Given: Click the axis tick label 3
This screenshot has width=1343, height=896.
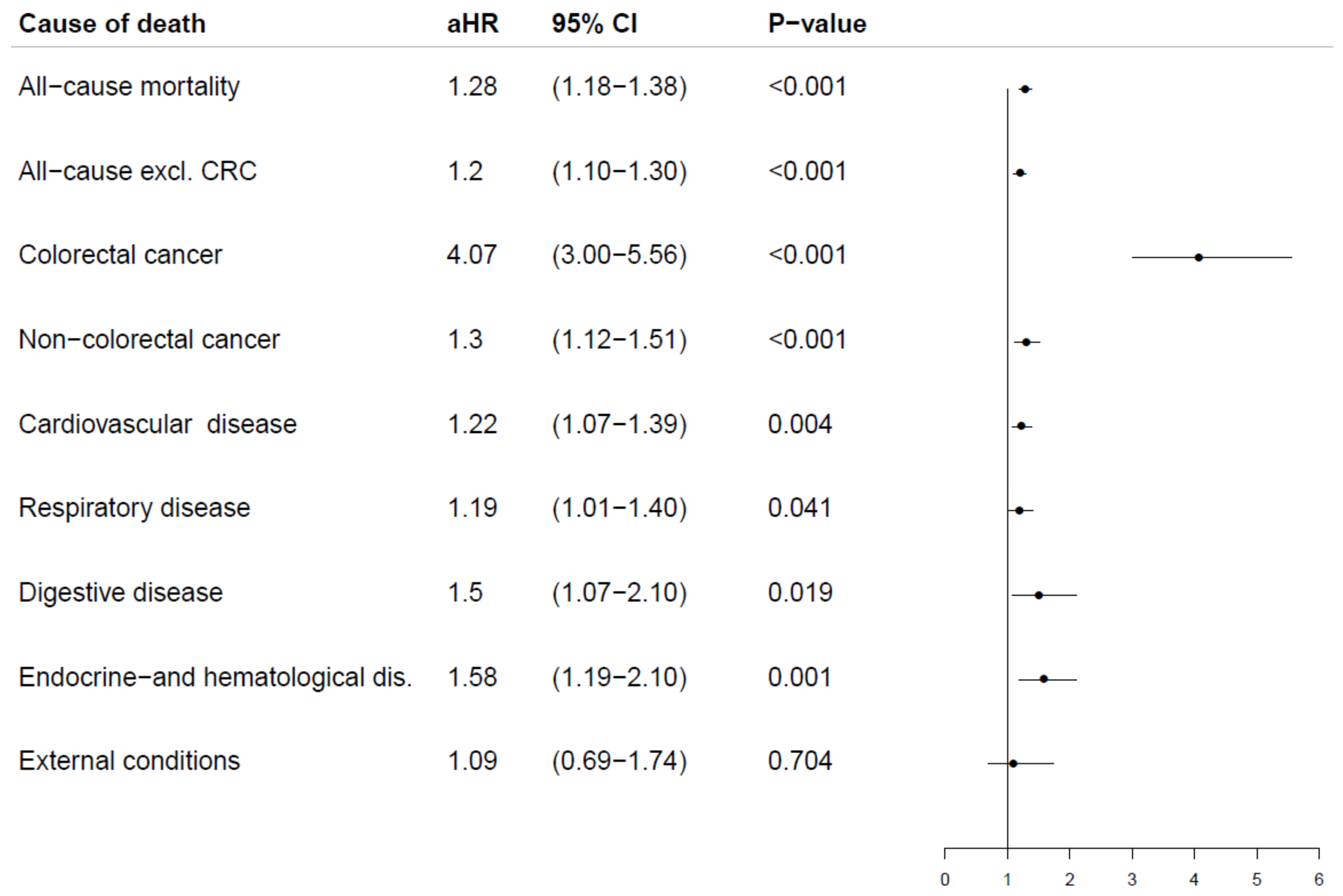Looking at the screenshot, I should [x=1132, y=880].
